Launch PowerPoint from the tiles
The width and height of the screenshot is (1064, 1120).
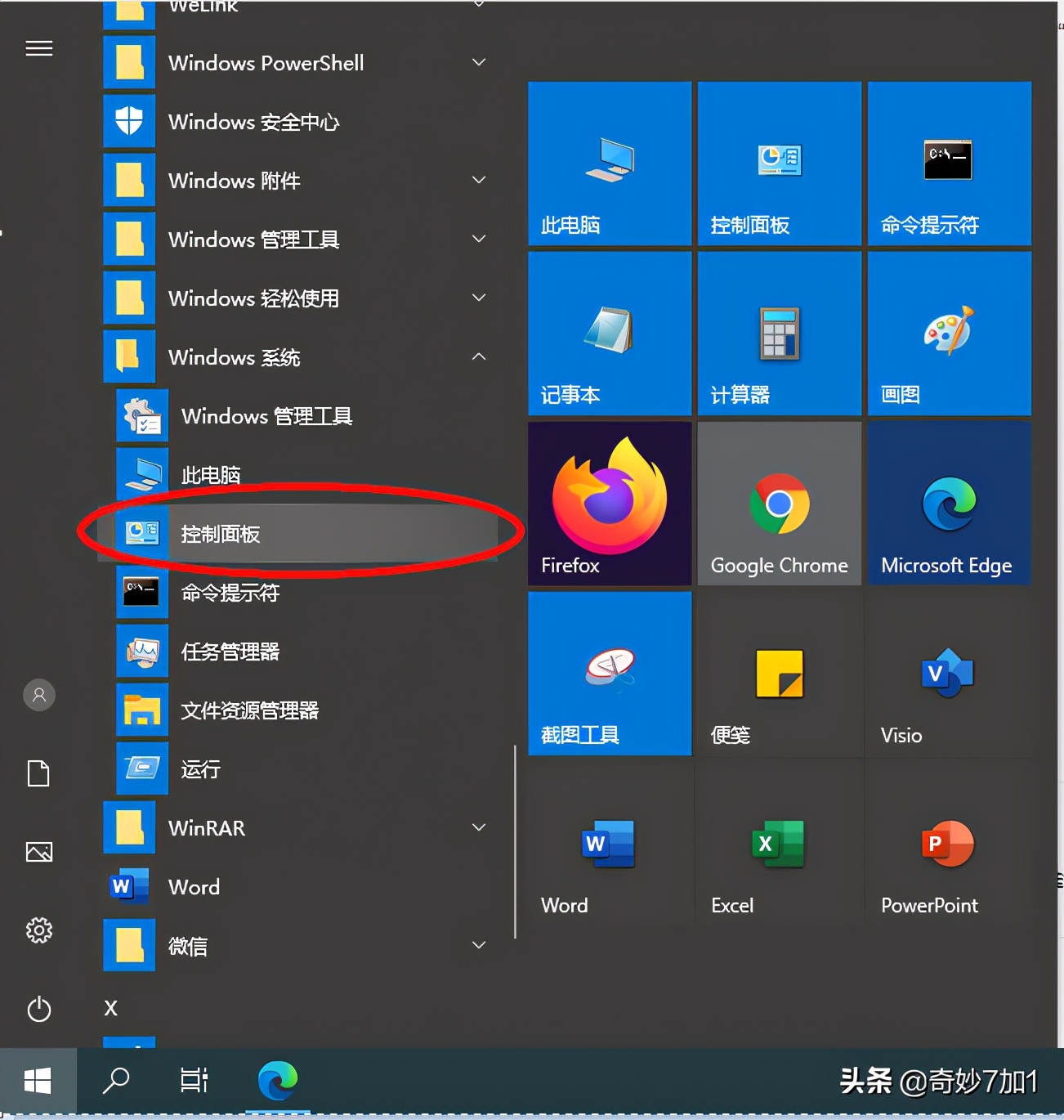coord(949,842)
